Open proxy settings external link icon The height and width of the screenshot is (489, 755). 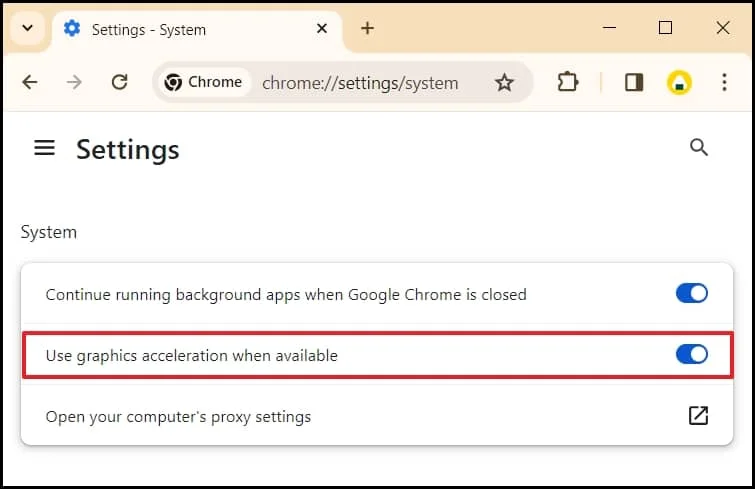point(698,416)
